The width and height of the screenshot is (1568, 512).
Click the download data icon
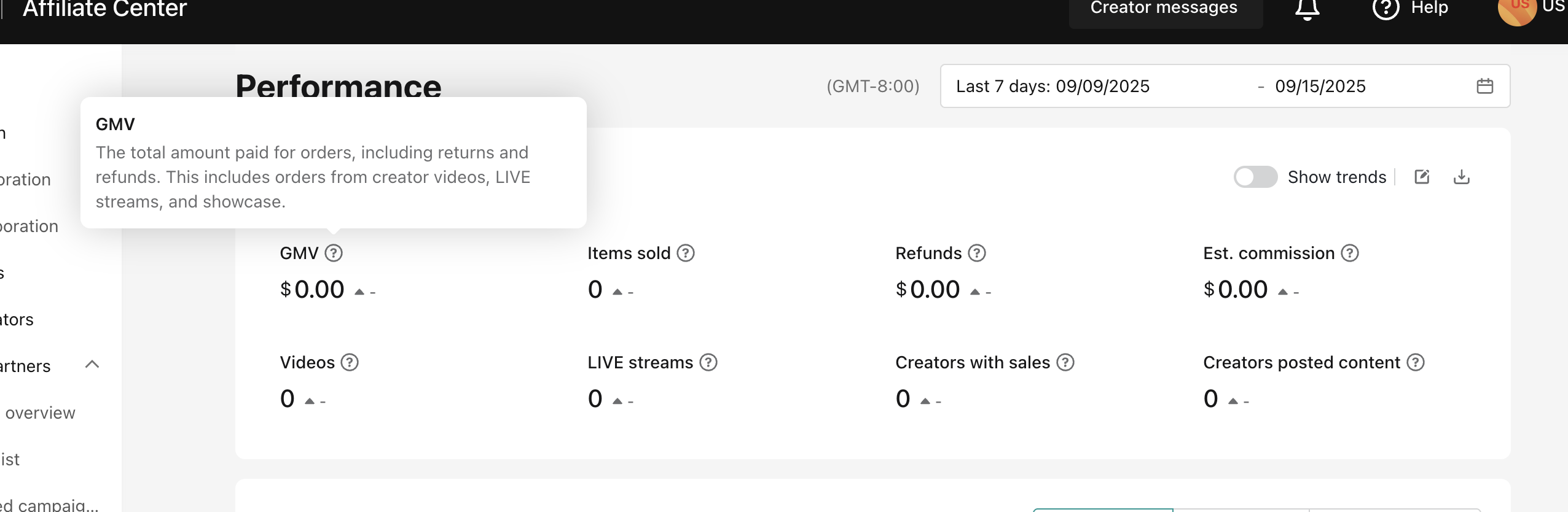click(x=1462, y=177)
